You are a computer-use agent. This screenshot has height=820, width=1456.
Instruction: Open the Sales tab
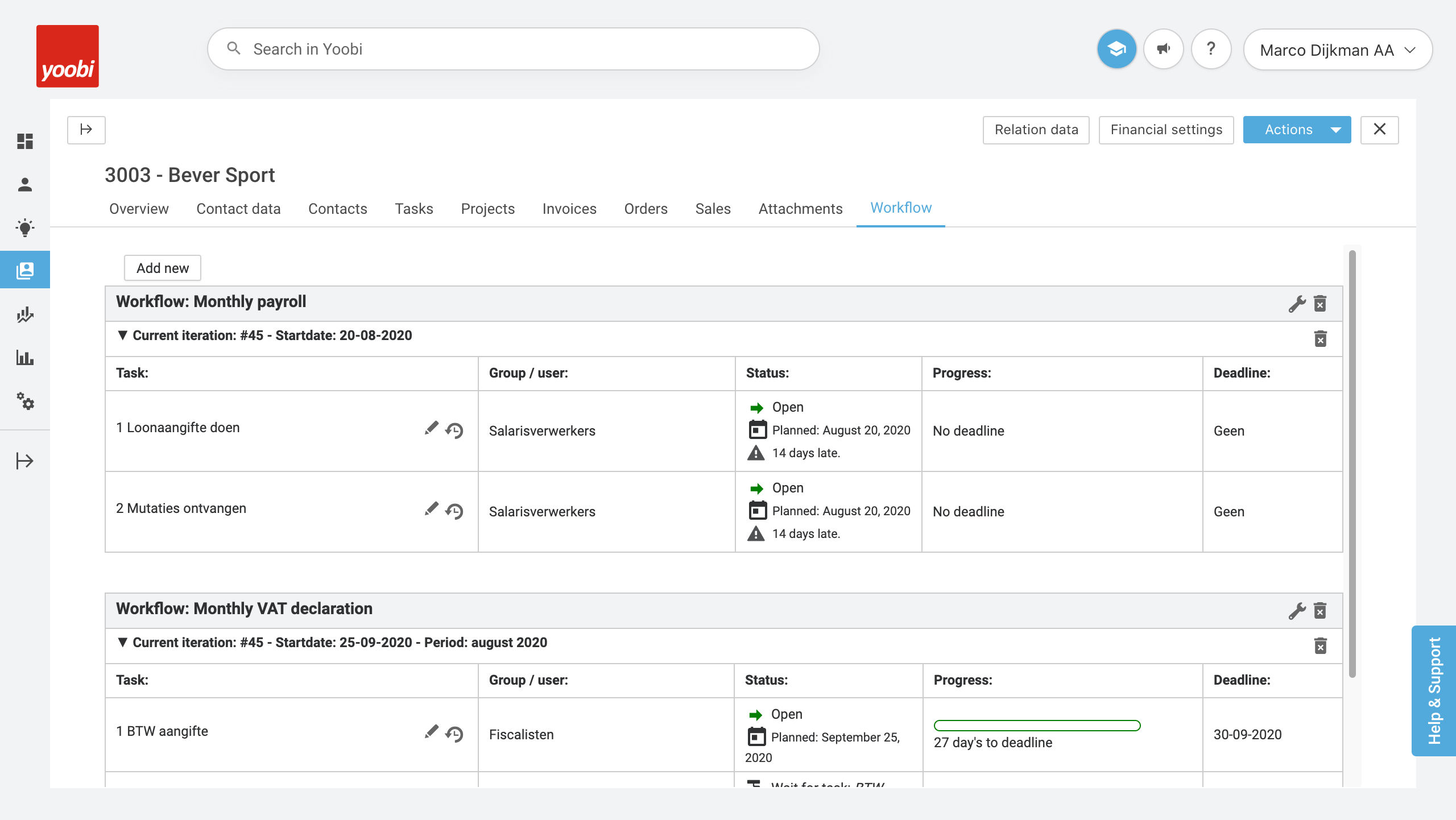[713, 209]
